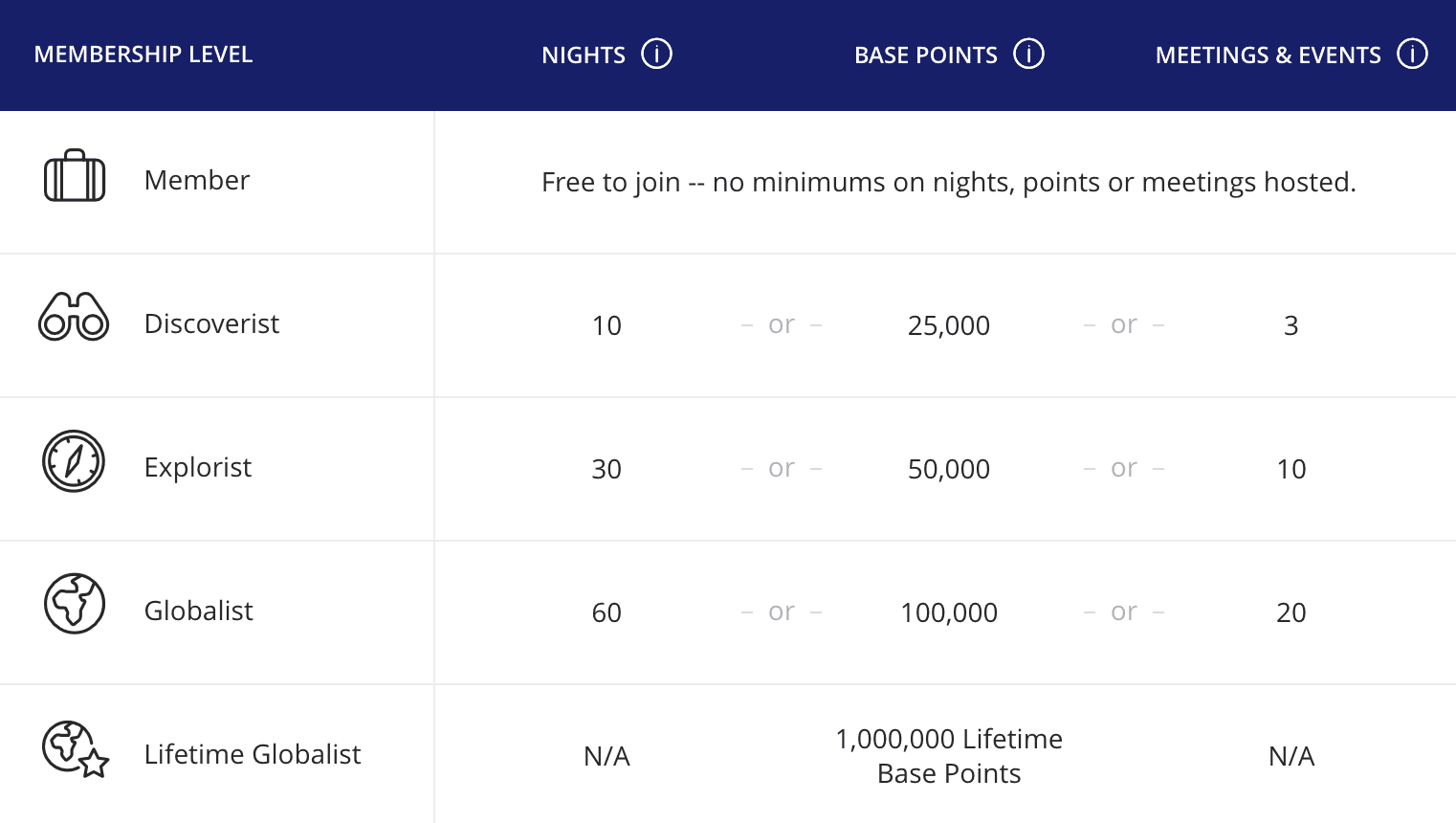Click the compass Explorist icon

tap(74, 461)
